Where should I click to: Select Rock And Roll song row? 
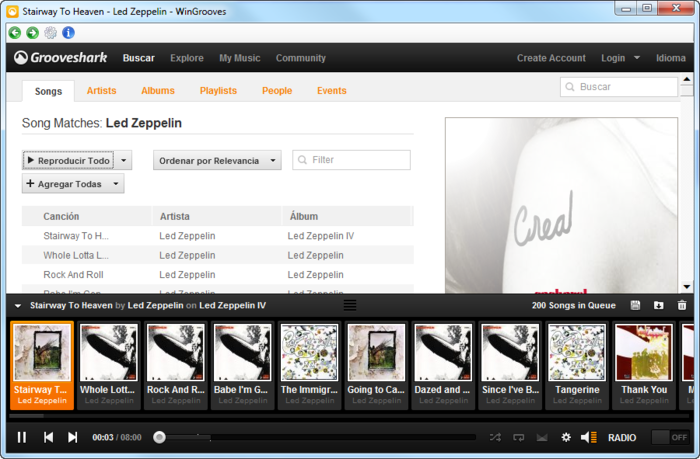tap(218, 275)
